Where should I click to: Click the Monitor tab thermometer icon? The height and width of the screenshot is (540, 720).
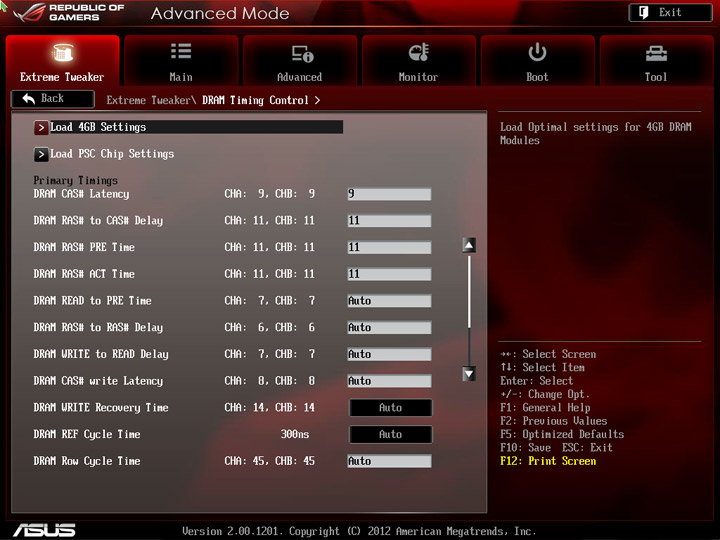tap(419, 52)
